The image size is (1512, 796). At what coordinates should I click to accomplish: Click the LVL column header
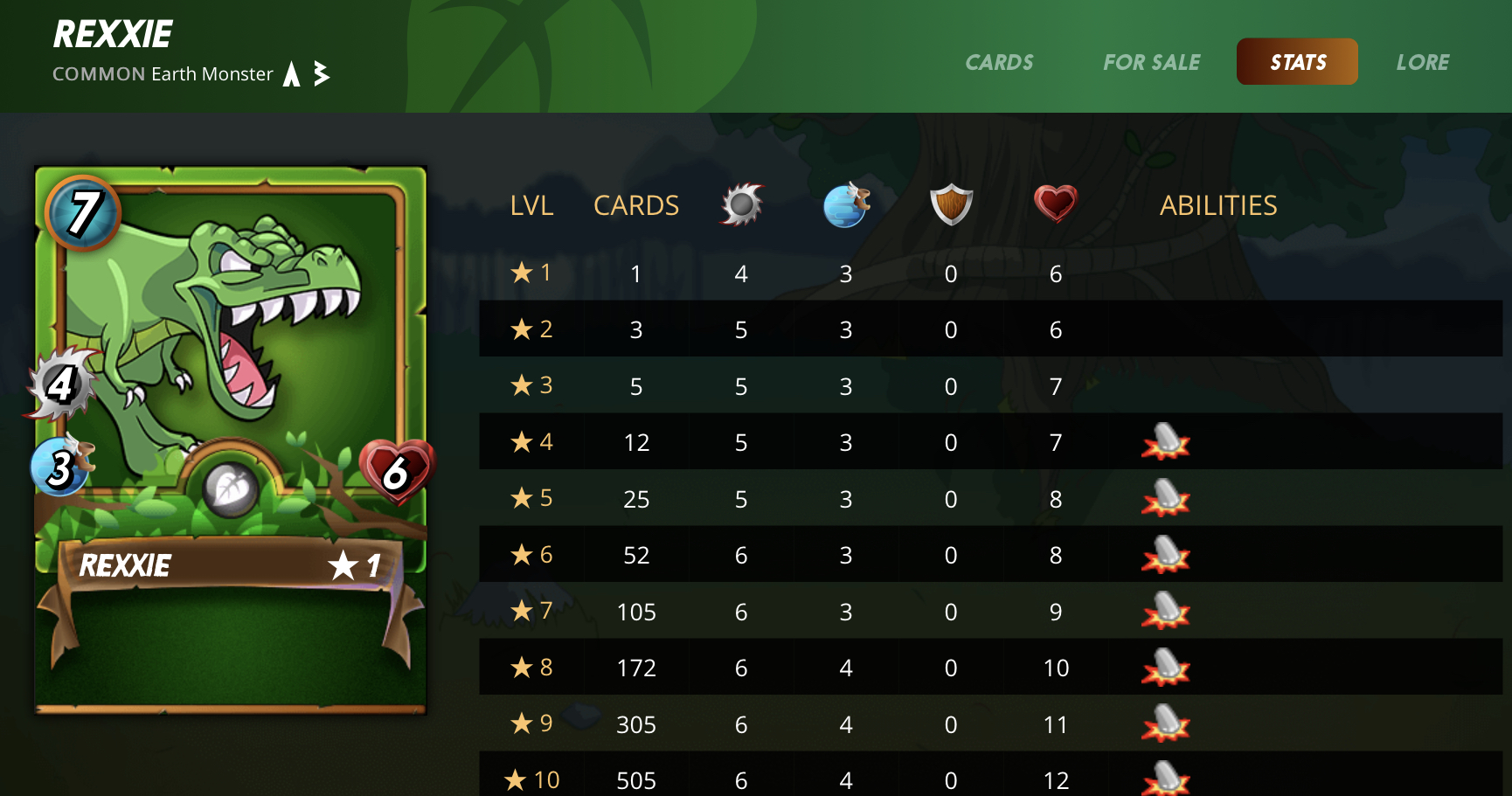pyautogui.click(x=531, y=205)
